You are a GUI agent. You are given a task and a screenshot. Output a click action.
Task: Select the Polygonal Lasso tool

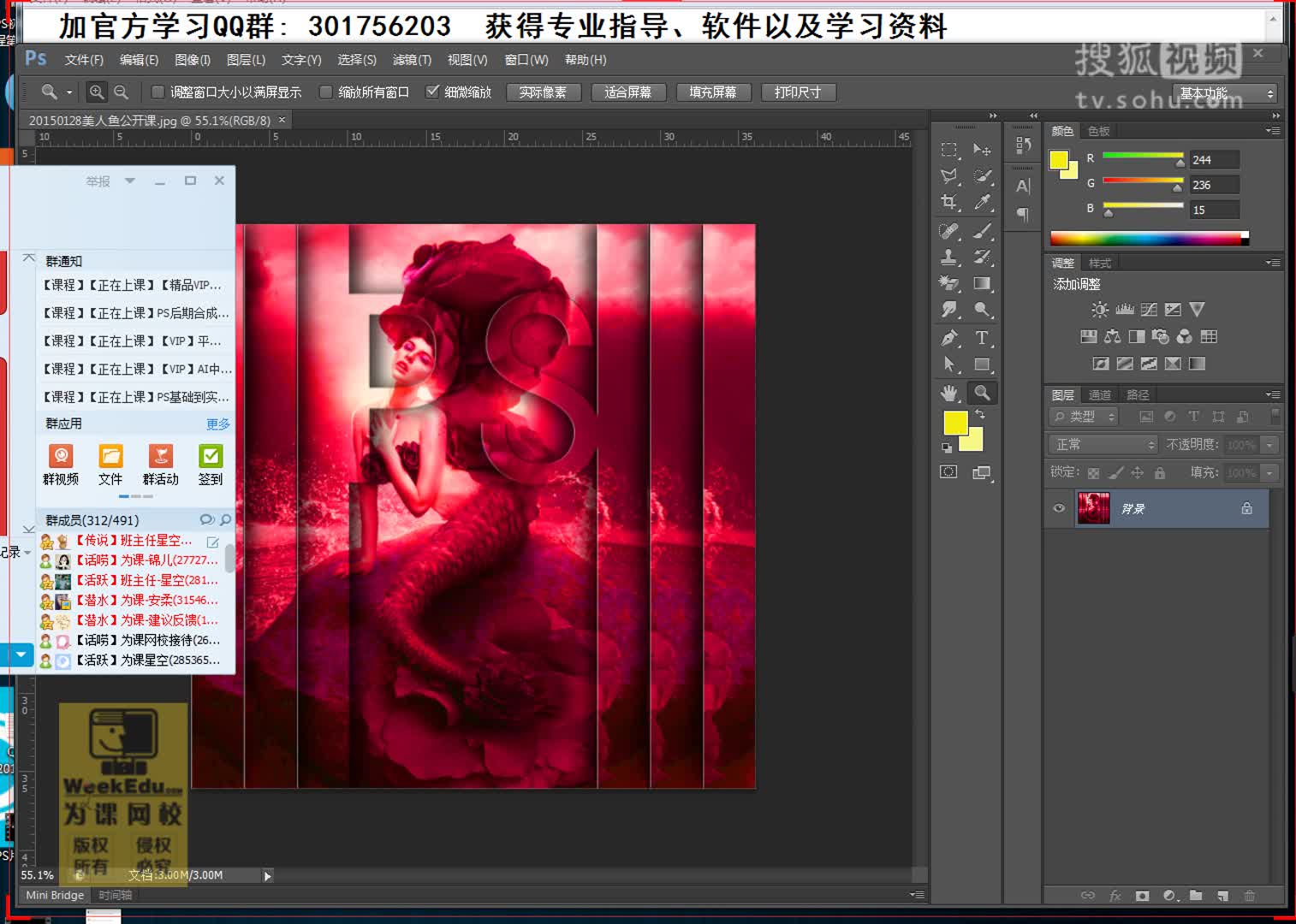point(948,176)
